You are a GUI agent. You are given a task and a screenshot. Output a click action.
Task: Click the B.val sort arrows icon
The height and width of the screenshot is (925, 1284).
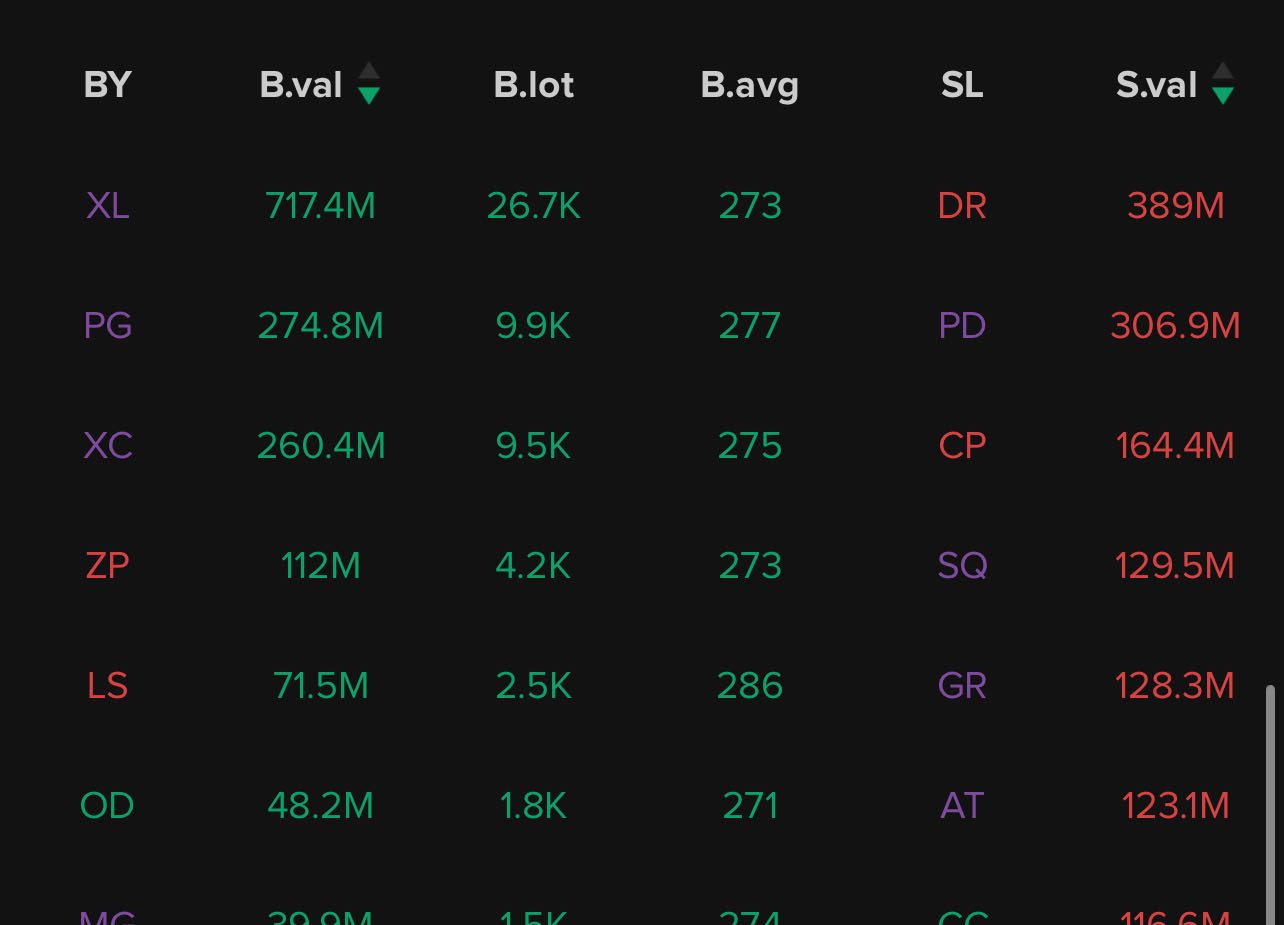click(369, 84)
